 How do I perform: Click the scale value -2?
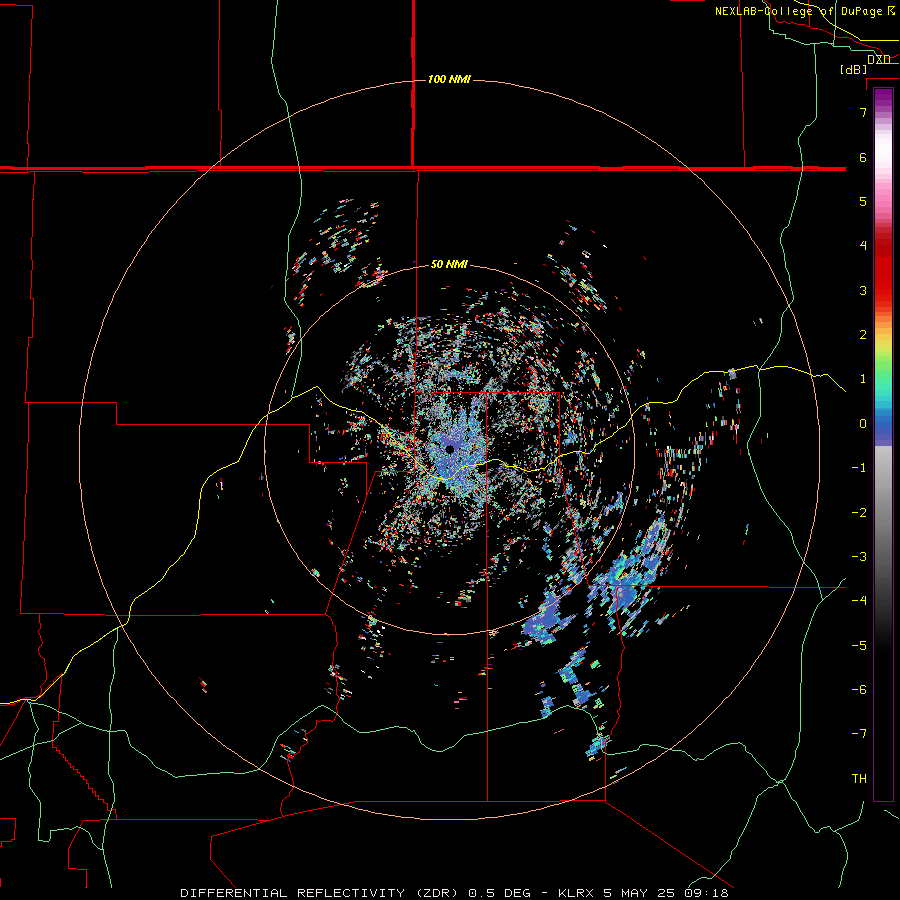[859, 513]
